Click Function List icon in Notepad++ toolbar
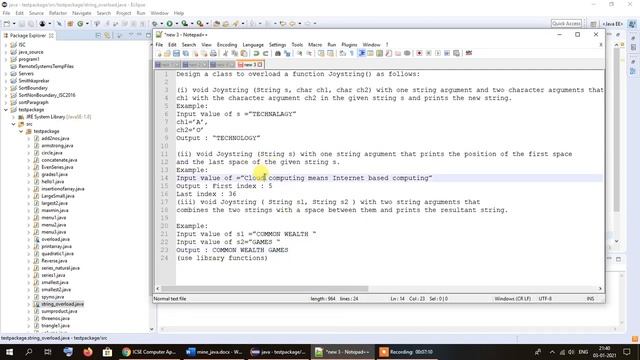640x360 pixels. pos(389,53)
